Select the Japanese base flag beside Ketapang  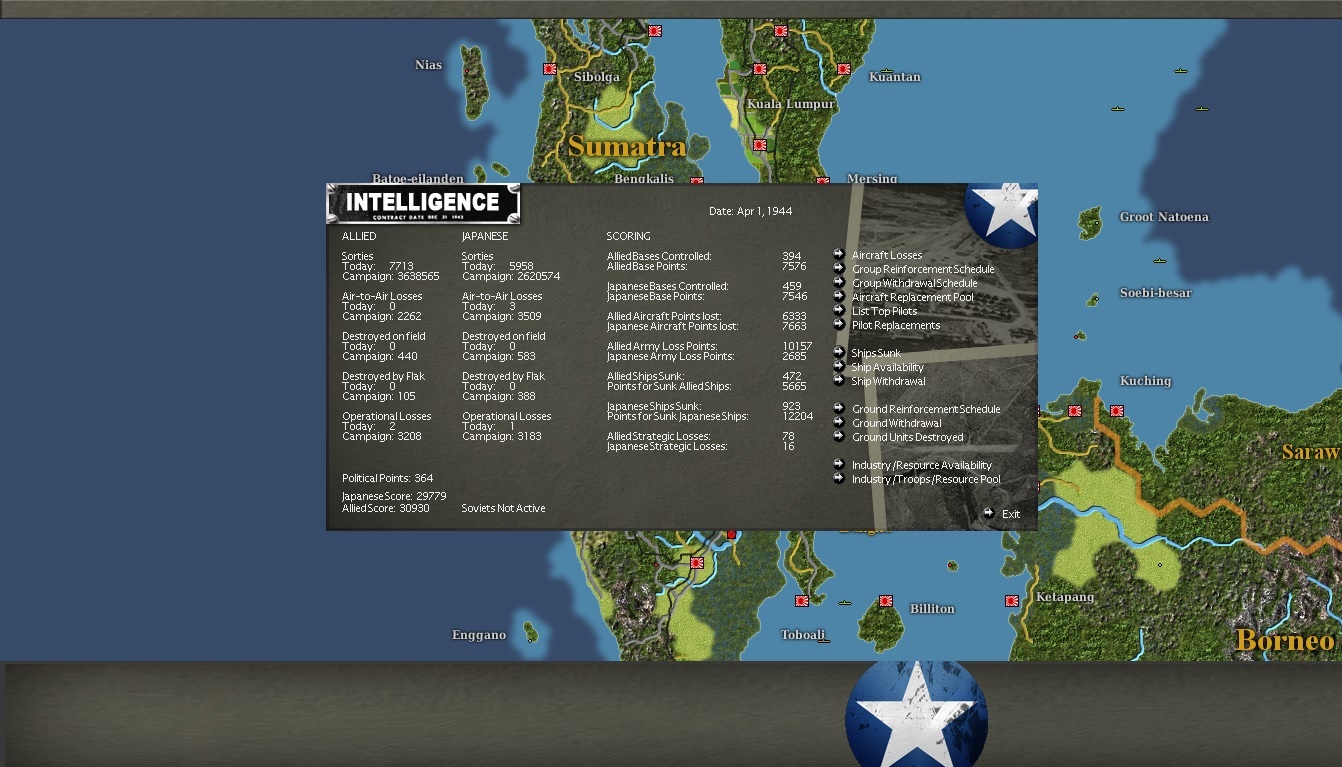click(1012, 601)
